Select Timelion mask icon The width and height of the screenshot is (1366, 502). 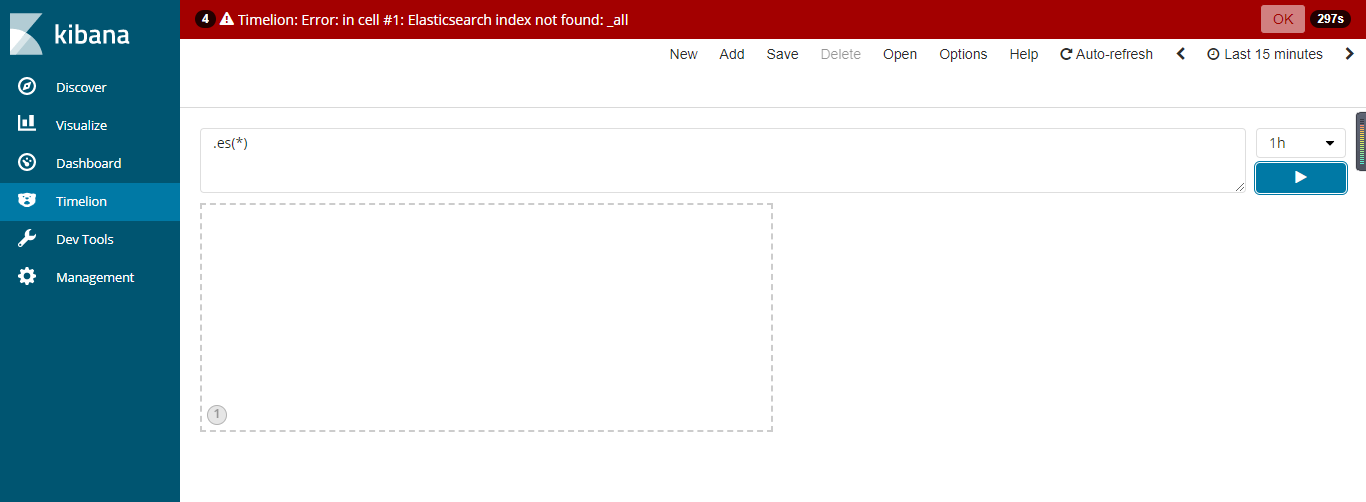27,201
